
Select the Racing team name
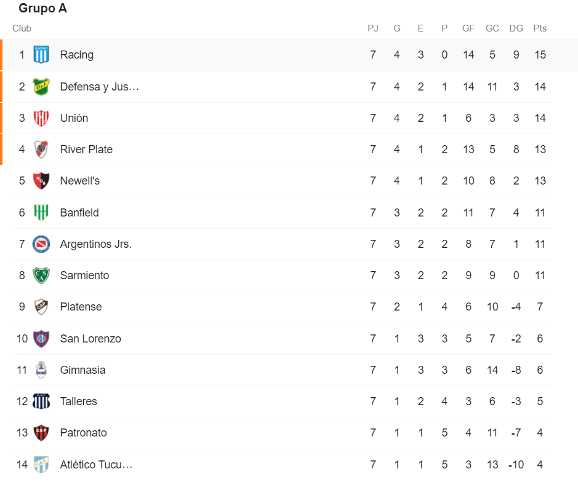click(77, 55)
